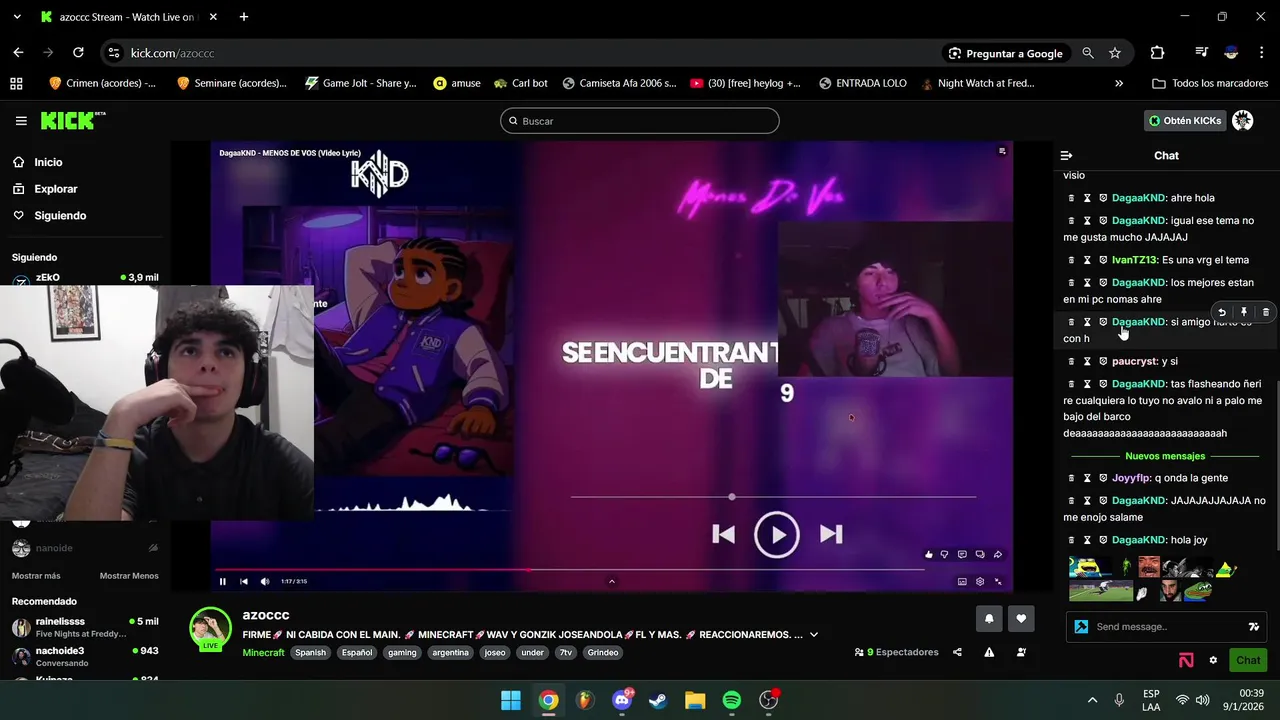Open rainelissss recommended channel
The height and width of the screenshot is (720, 1280).
(85, 627)
